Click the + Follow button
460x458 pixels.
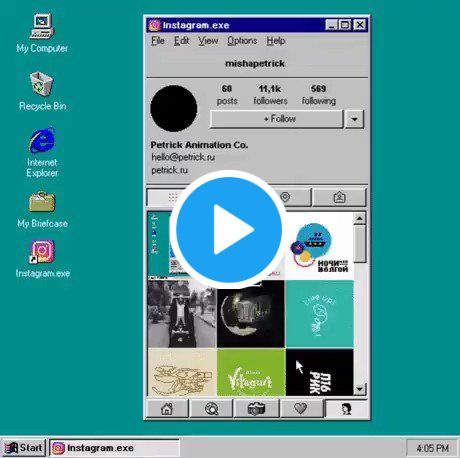(x=277, y=119)
